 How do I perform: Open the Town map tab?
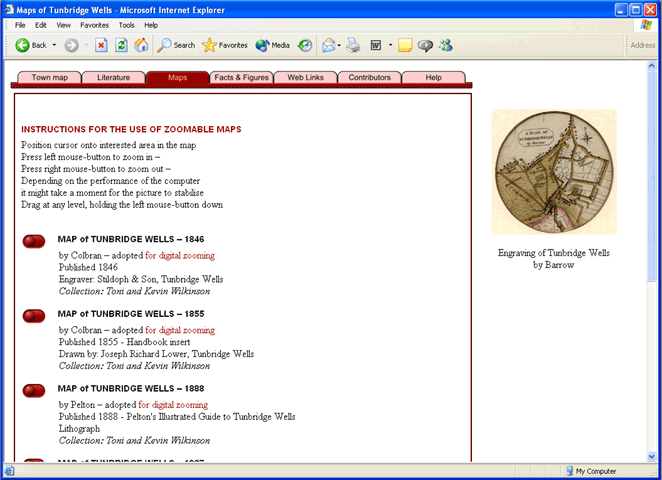pyautogui.click(x=48, y=77)
